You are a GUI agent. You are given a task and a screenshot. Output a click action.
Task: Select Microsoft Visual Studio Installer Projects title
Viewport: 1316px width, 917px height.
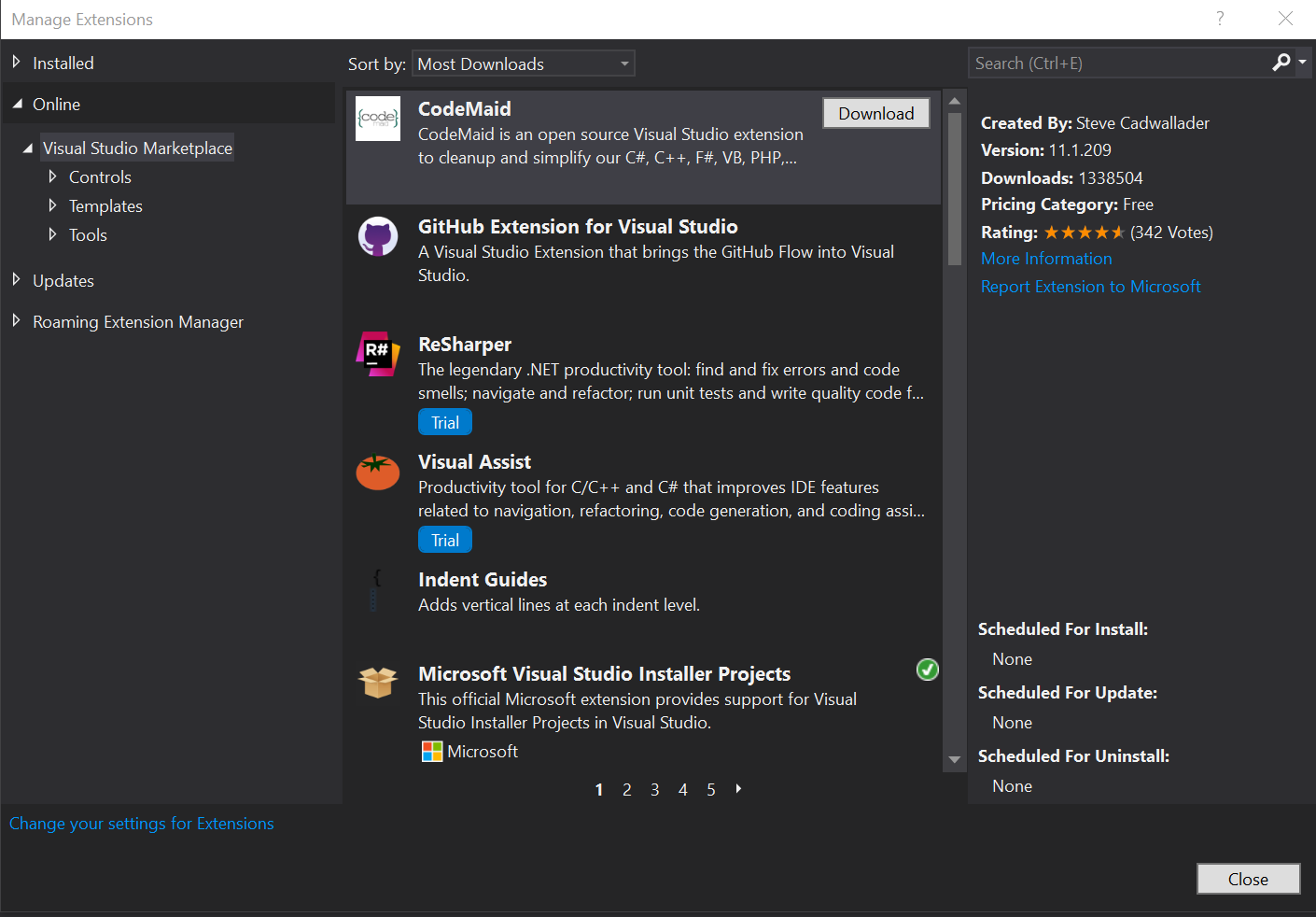pos(604,674)
